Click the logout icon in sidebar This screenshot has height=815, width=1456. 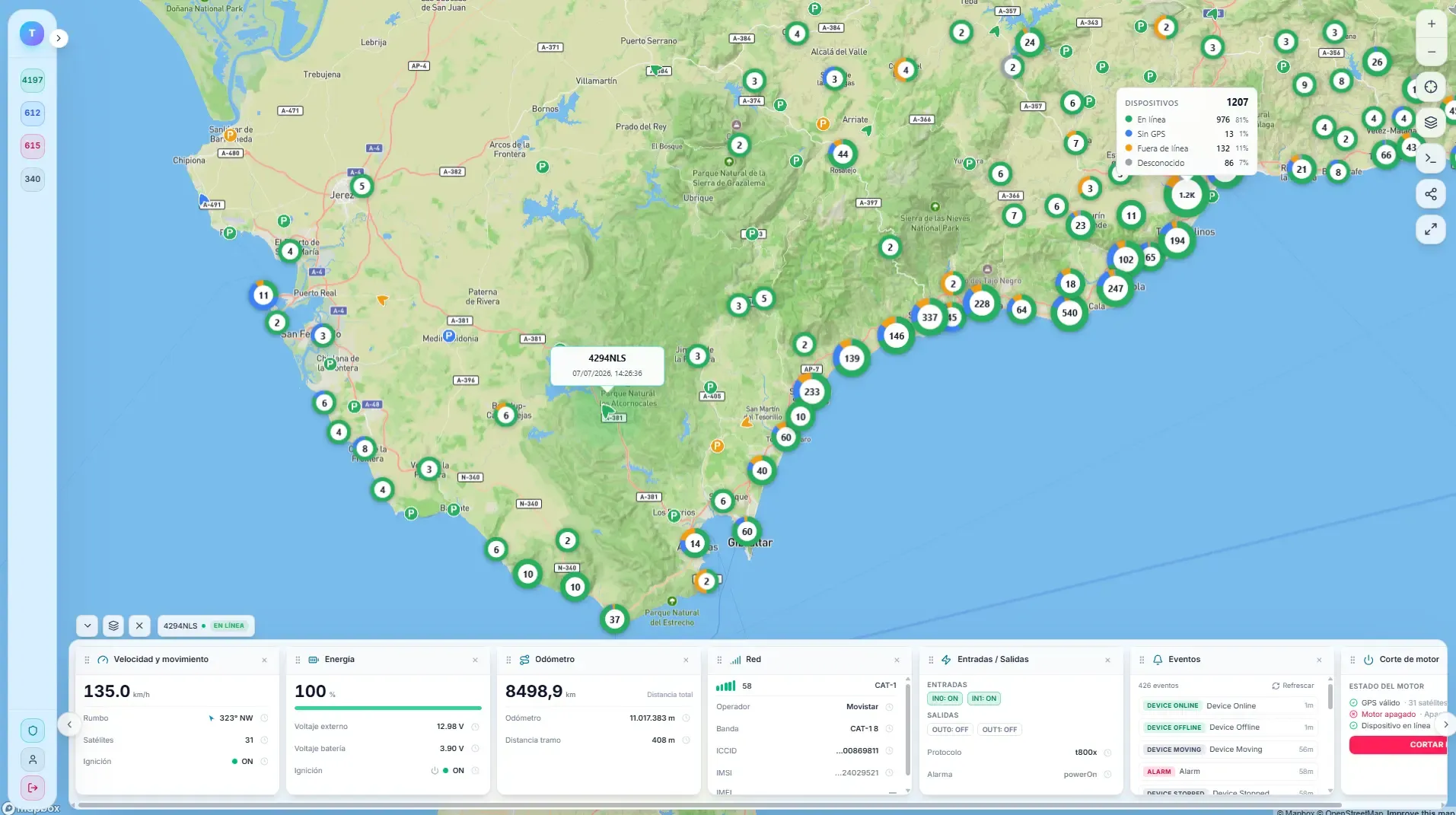33,788
